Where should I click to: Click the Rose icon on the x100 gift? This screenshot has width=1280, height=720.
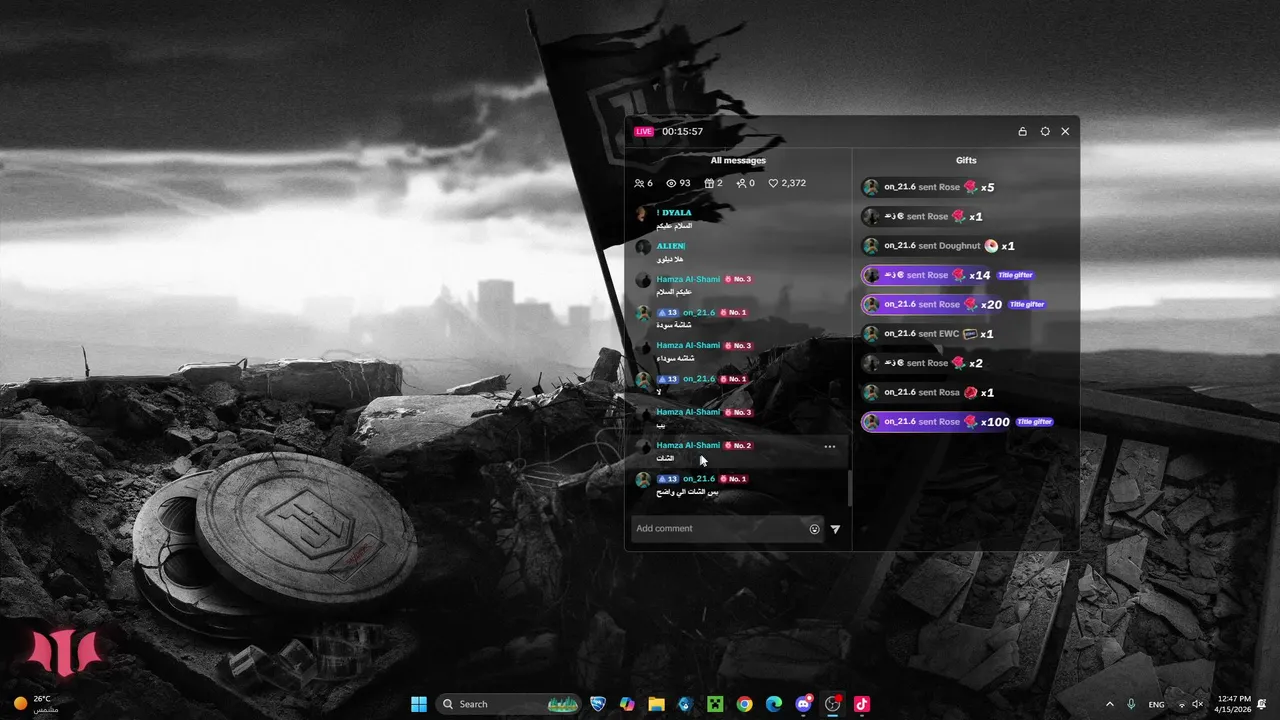click(970, 421)
